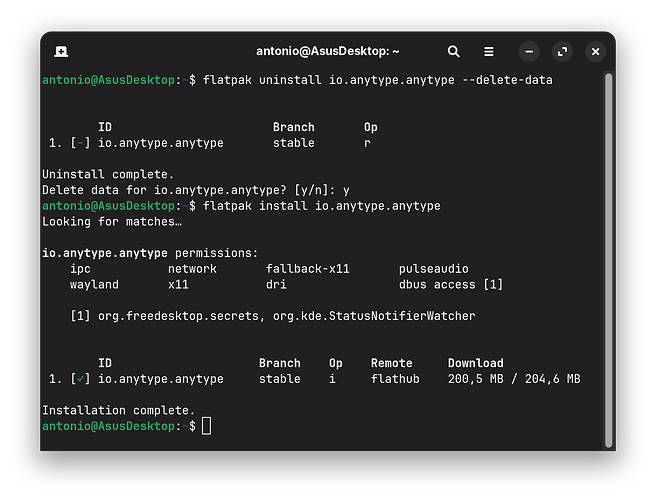Click the 'dbus access [1]' permission
The image size is (655, 500).
[451, 284]
